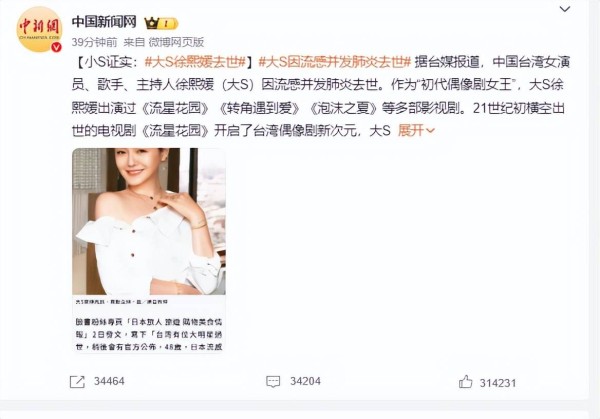Open the 中国新闻网 profile avatar

click(39, 29)
